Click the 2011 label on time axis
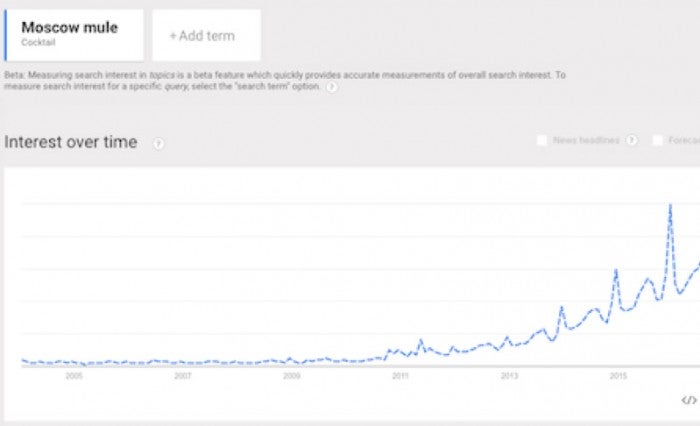The width and height of the screenshot is (700, 426). (x=400, y=377)
